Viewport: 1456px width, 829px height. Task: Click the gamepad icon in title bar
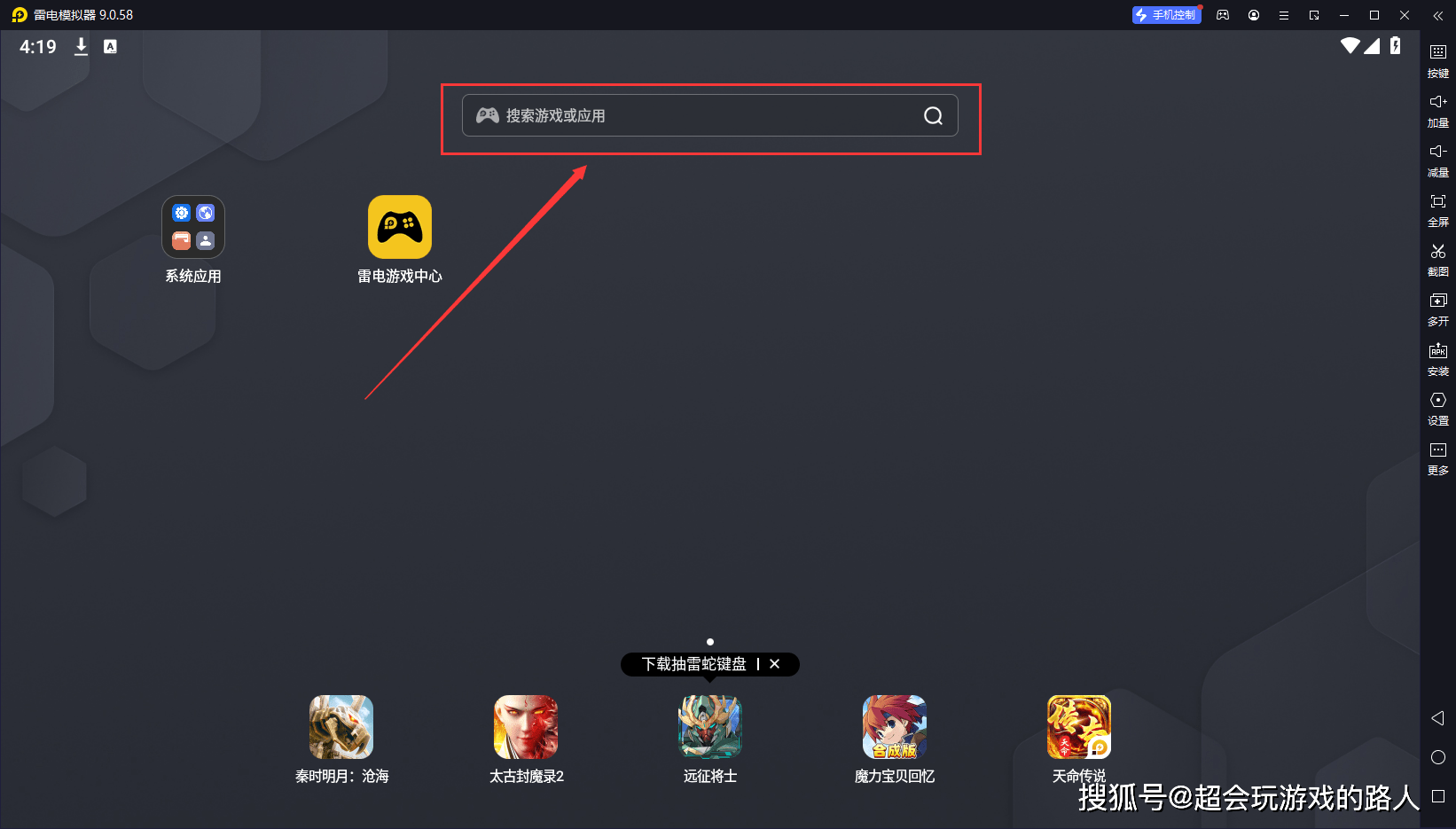[x=1223, y=15]
